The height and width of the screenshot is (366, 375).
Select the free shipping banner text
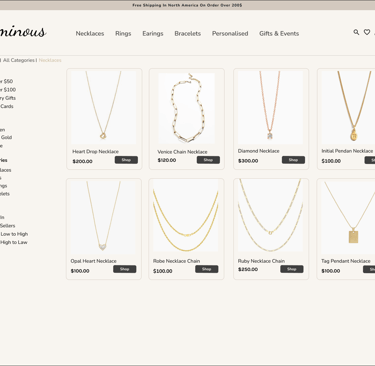187,5
